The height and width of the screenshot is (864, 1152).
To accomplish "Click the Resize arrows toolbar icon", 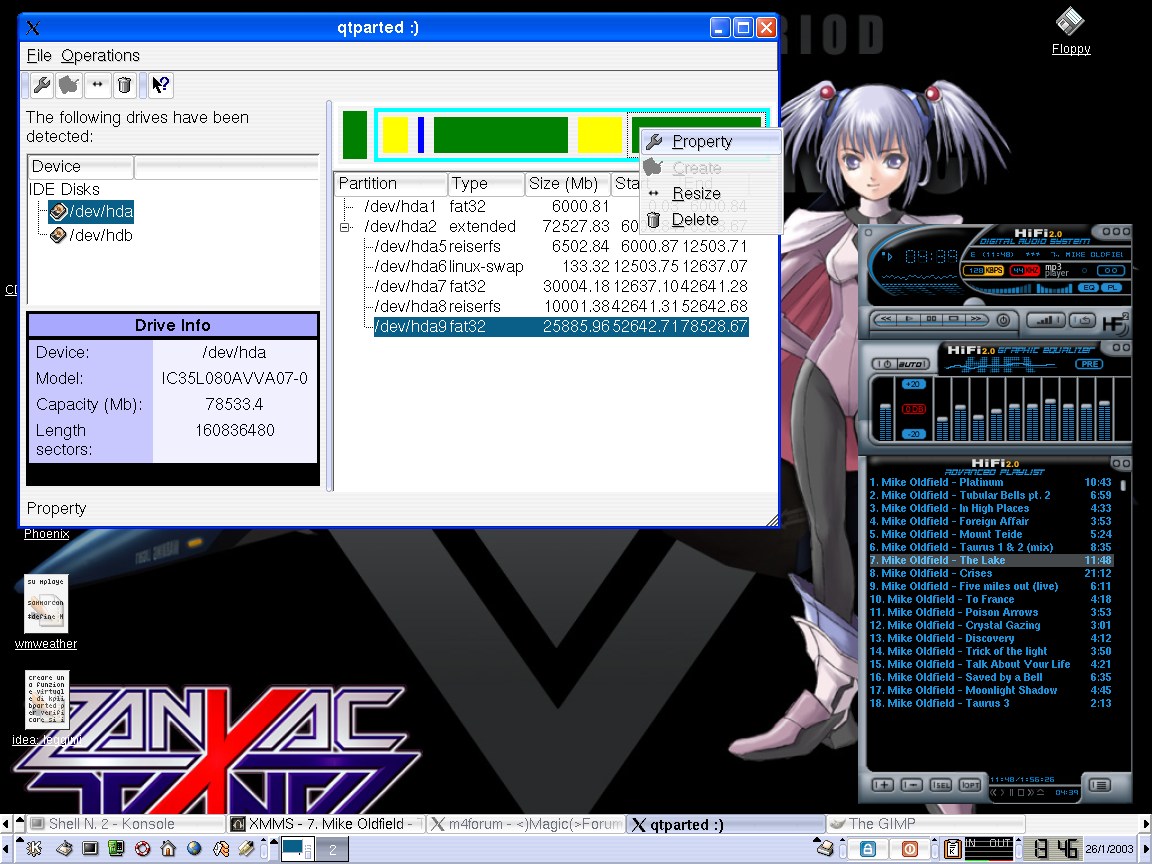I will point(96,85).
